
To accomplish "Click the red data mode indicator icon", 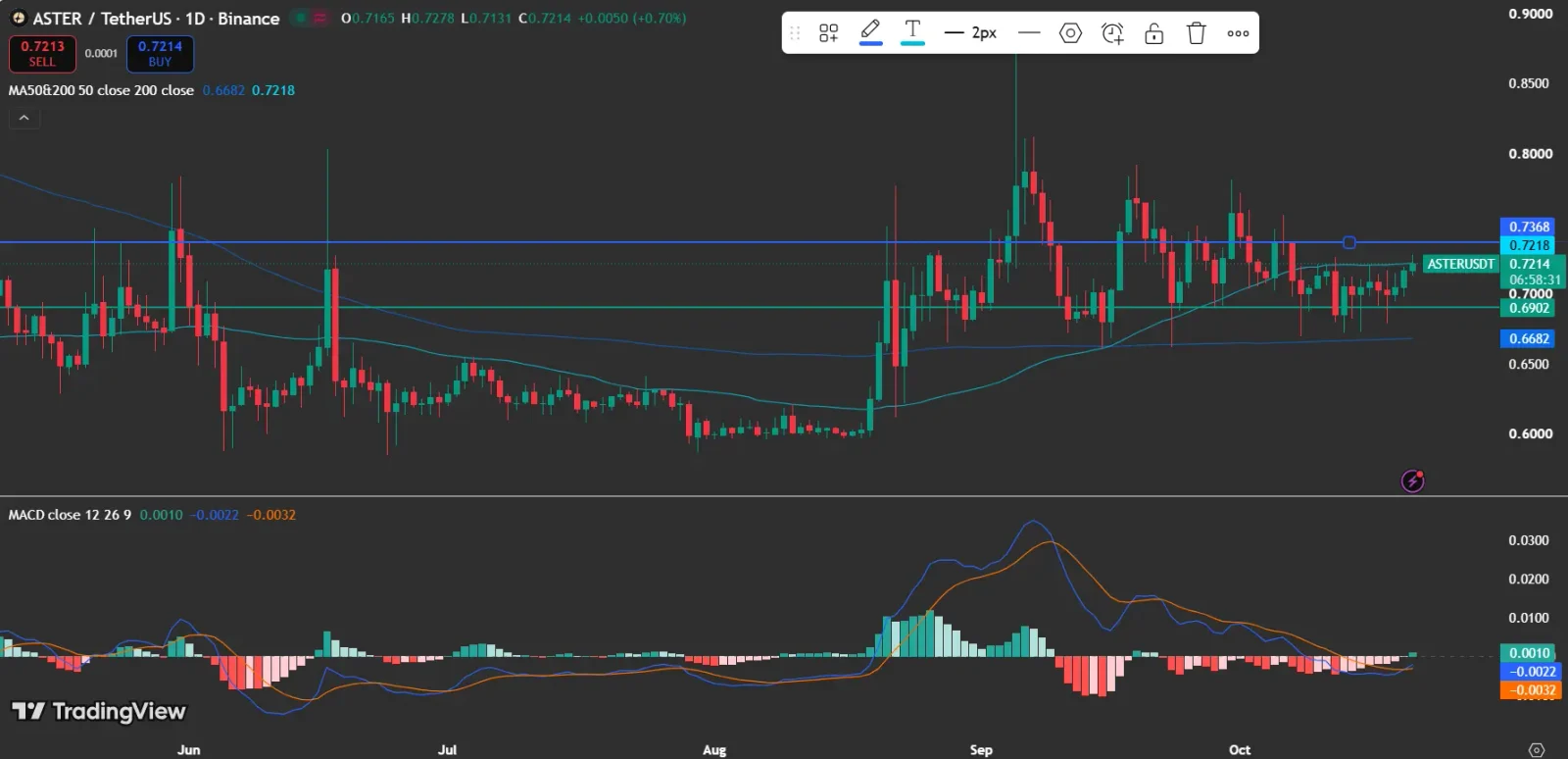I will click(320, 18).
